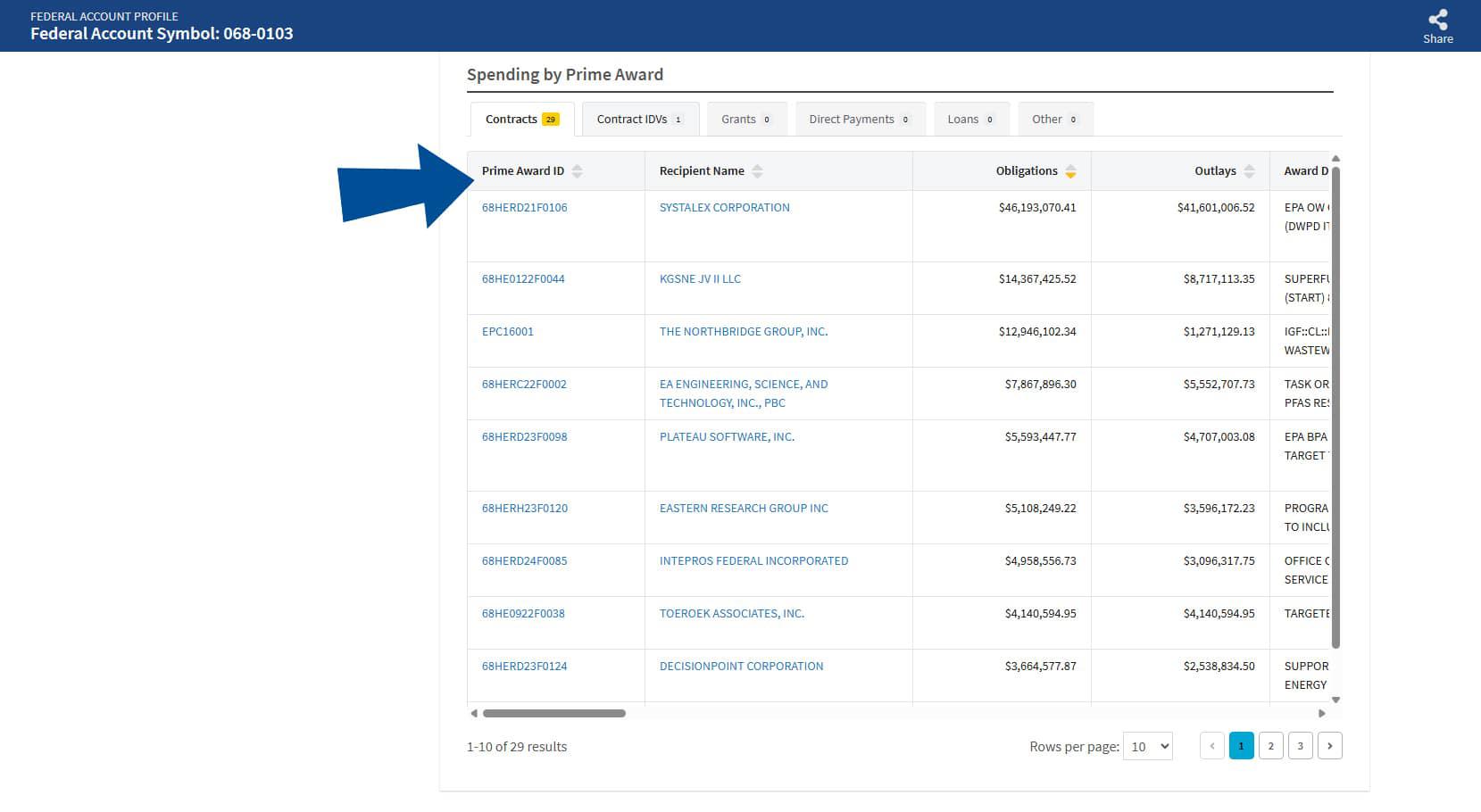Screen dimensions: 1481x812
Task: Jump to page 3 of results
Action: (1300, 746)
